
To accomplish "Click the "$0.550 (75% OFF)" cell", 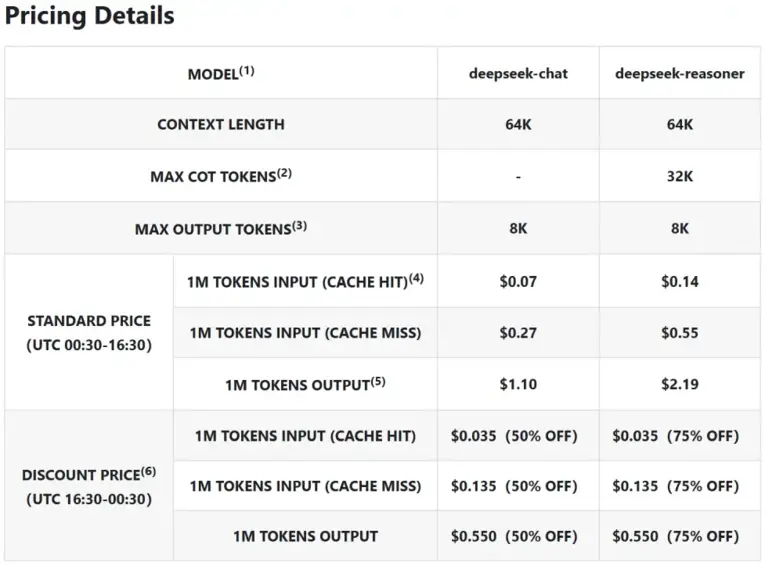I will (680, 536).
